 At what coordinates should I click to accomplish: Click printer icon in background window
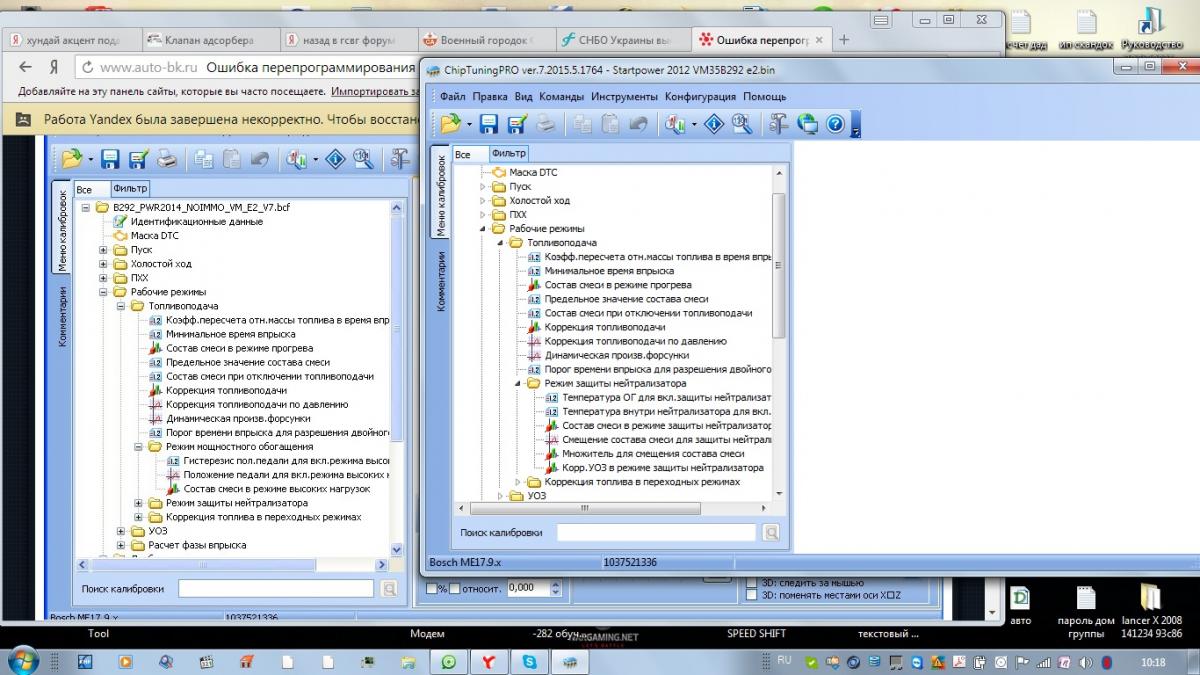click(167, 159)
